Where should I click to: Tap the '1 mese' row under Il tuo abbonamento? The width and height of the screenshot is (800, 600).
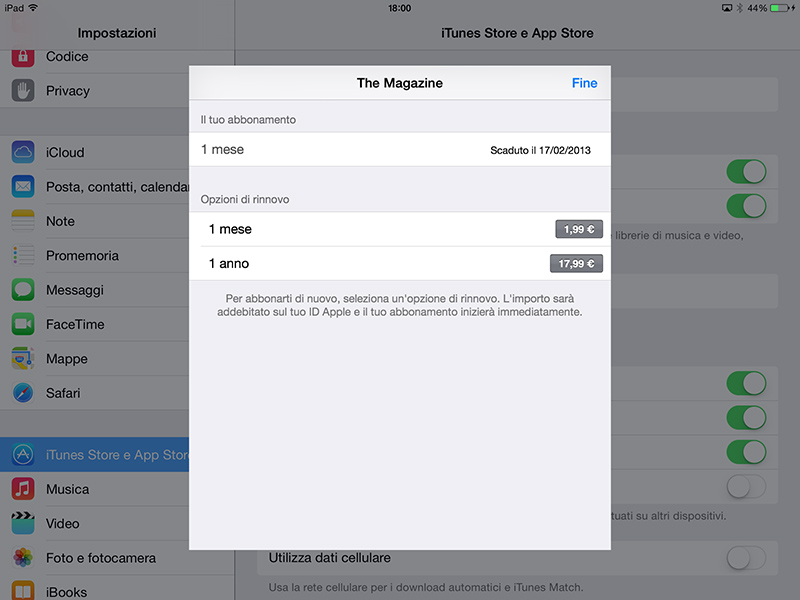pyautogui.click(x=399, y=149)
